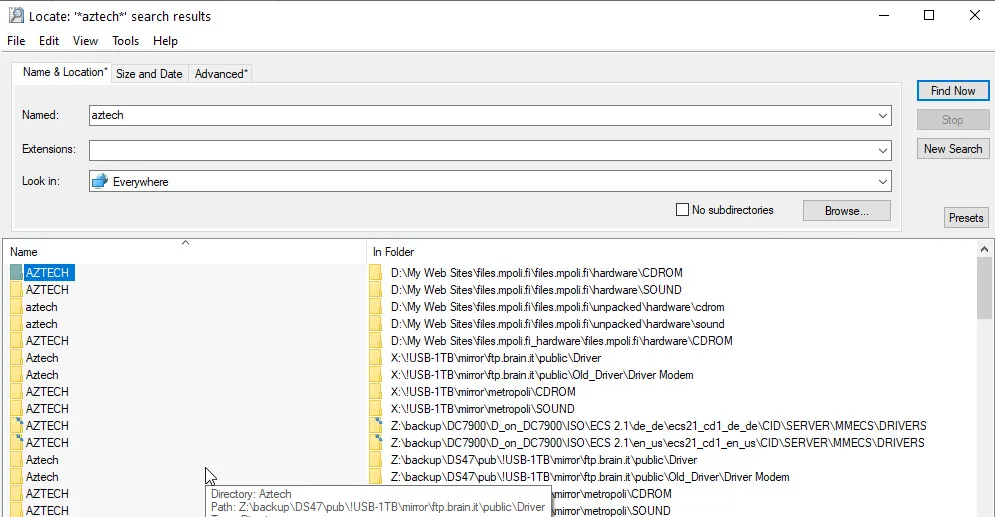Click shortcut folder icon beside ECS de_de path
Viewport: 995px width, 517px height.
pyautogui.click(x=376, y=426)
